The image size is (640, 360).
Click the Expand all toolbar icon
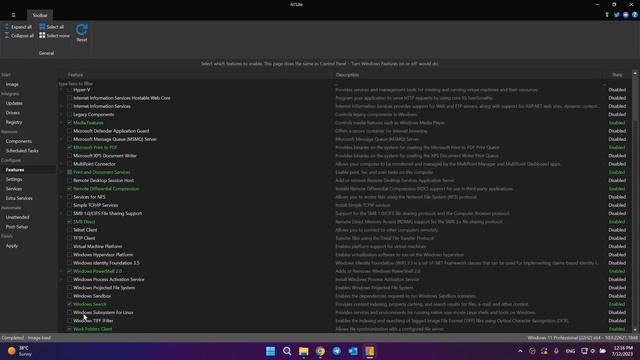(7, 27)
